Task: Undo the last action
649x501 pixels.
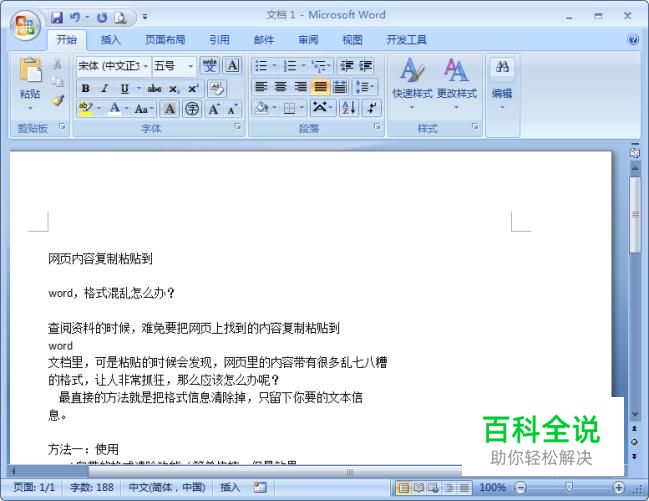Action: [75, 17]
